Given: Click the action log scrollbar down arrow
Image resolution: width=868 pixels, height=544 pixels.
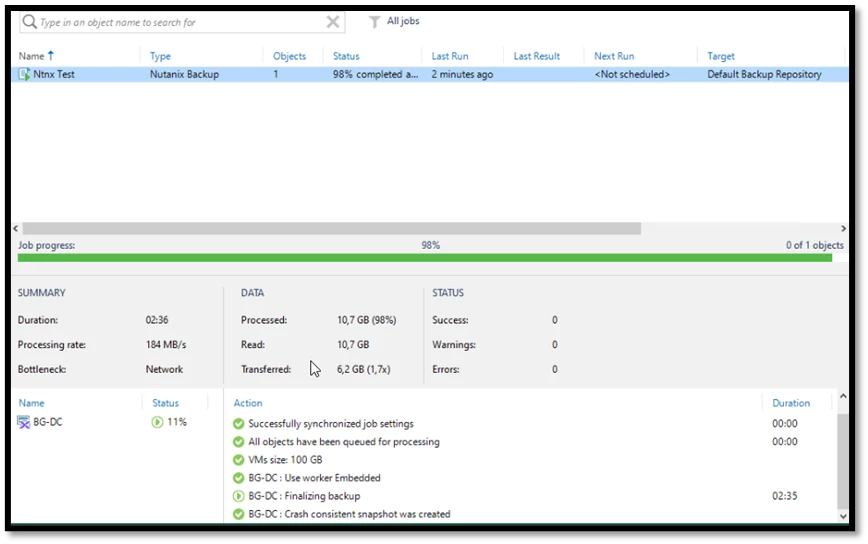Looking at the screenshot, I should pyautogui.click(x=843, y=516).
